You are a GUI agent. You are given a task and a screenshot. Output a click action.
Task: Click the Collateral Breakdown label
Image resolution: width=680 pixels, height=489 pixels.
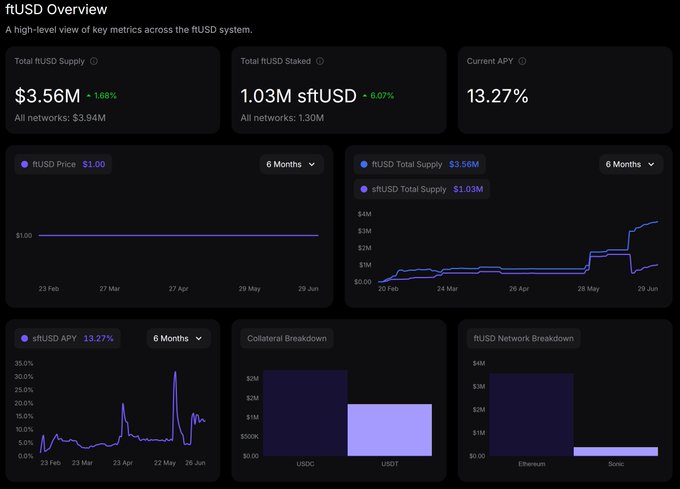[287, 338]
